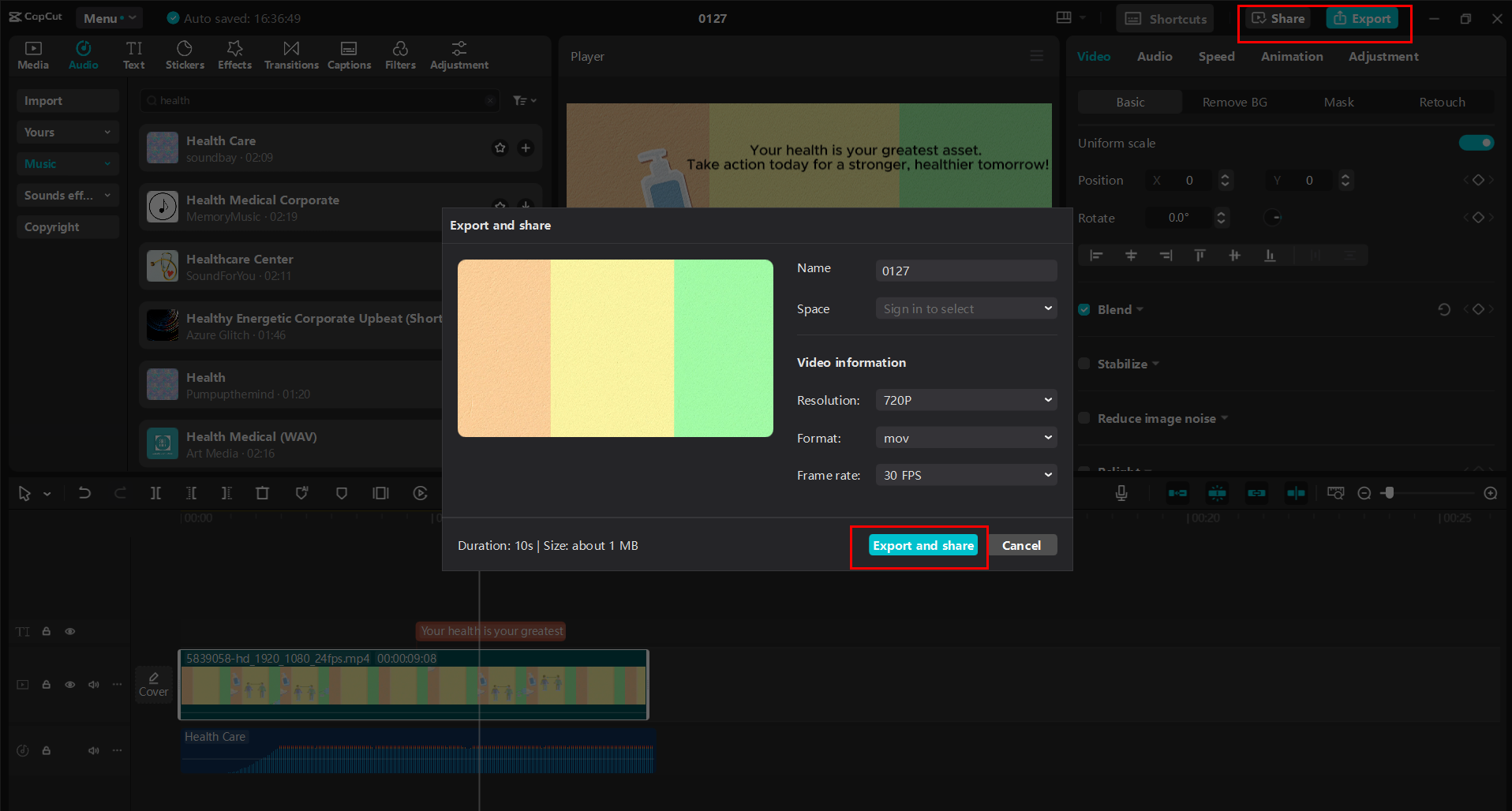Click the export Name field showing 0127

965,270
